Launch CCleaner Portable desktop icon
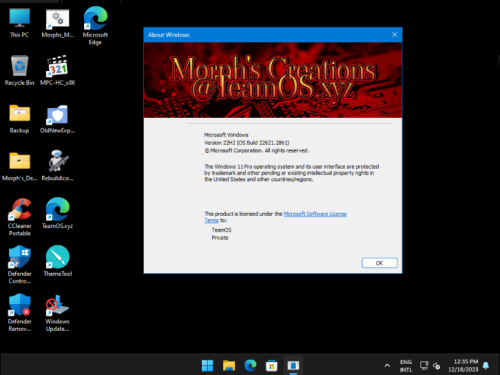500x375 pixels. pyautogui.click(x=19, y=217)
